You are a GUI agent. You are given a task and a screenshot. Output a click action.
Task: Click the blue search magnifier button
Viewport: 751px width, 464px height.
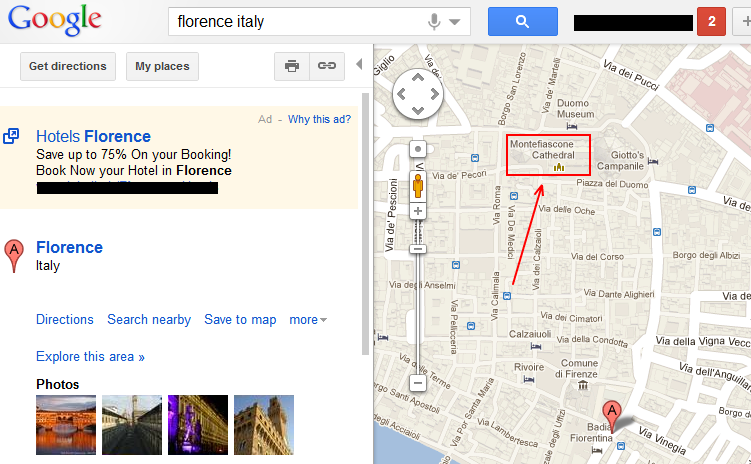coord(522,21)
